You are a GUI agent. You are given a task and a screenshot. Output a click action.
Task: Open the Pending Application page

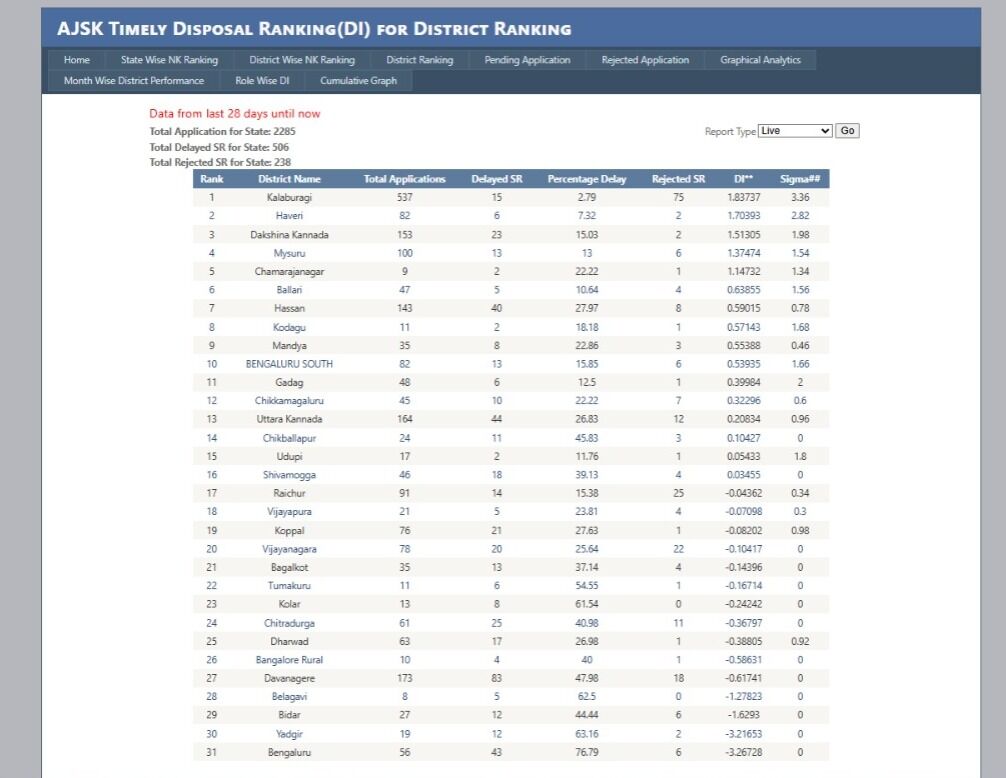(527, 60)
